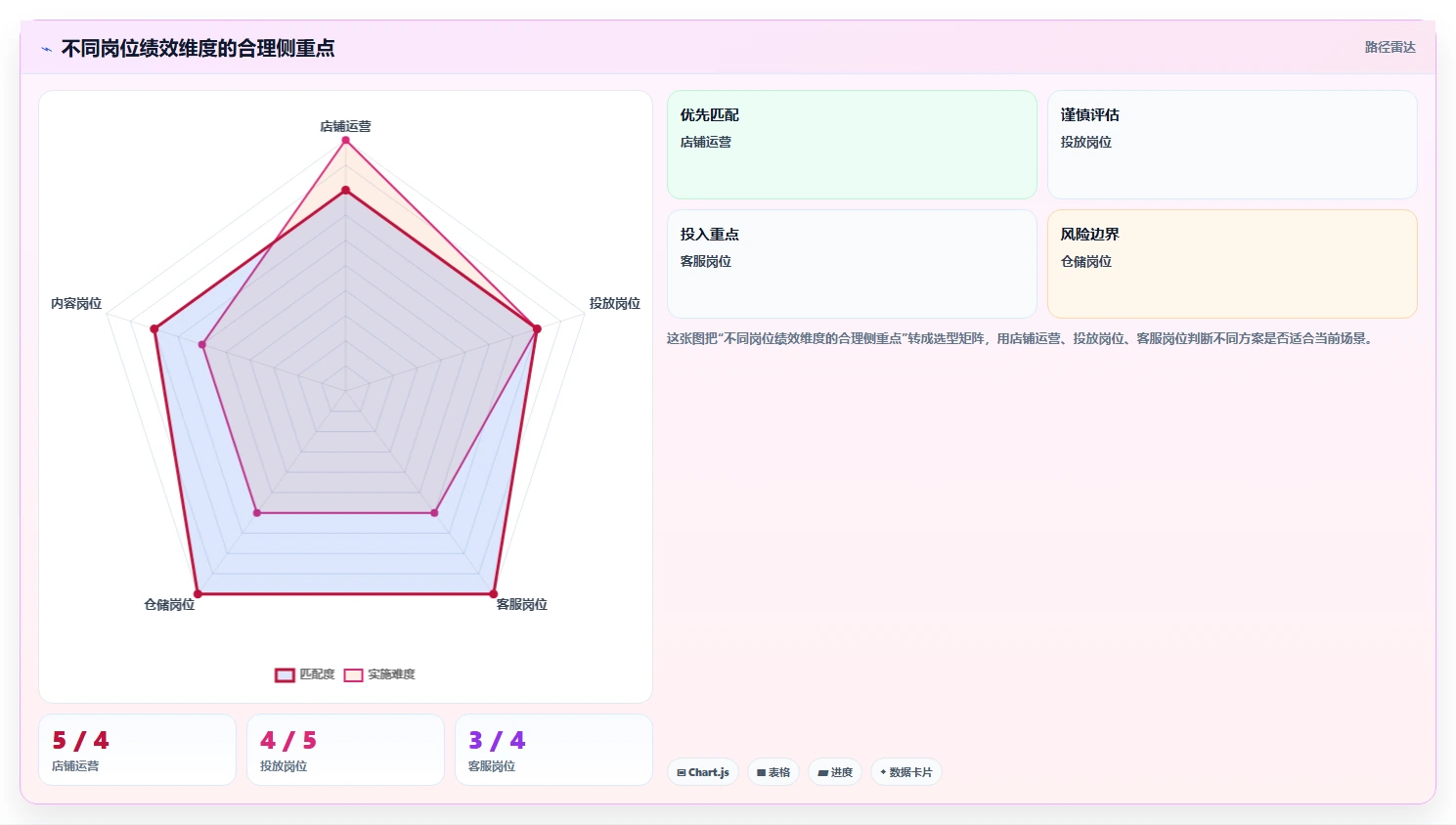Click the 匹配度 data point on the 店铺运营 axis
This screenshot has height=825, width=1456.
[x=345, y=190]
